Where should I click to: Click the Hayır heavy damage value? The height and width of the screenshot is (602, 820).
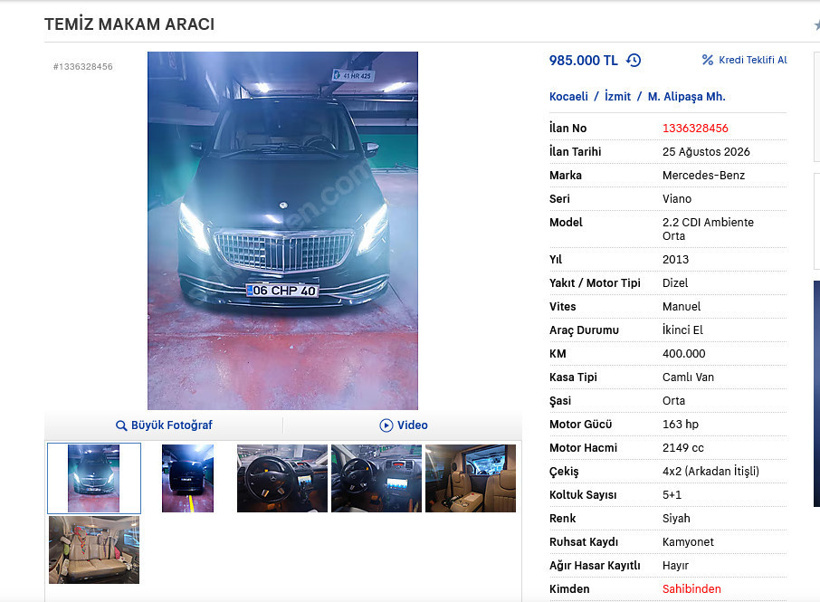point(675,565)
